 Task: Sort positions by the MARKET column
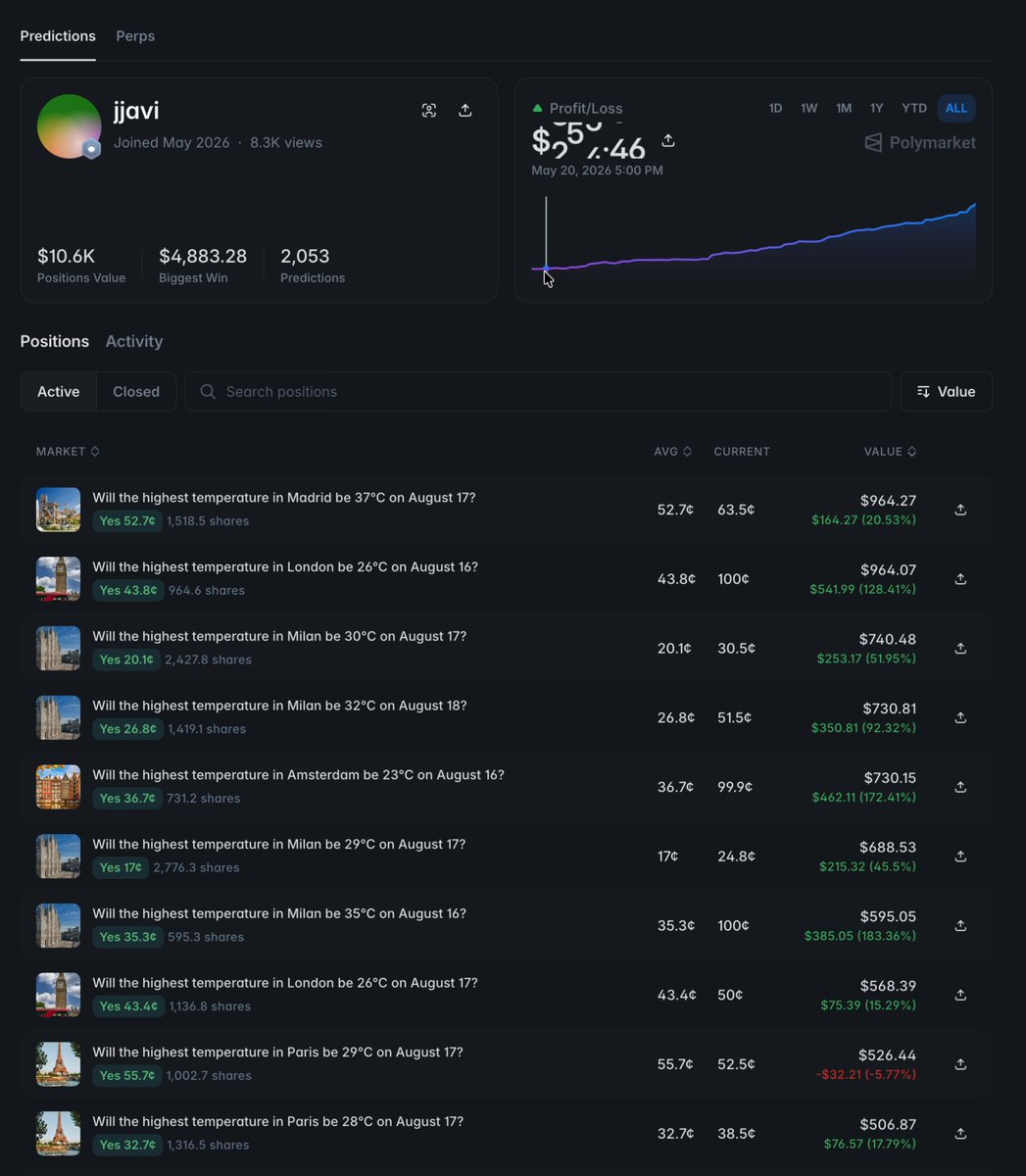click(x=68, y=452)
